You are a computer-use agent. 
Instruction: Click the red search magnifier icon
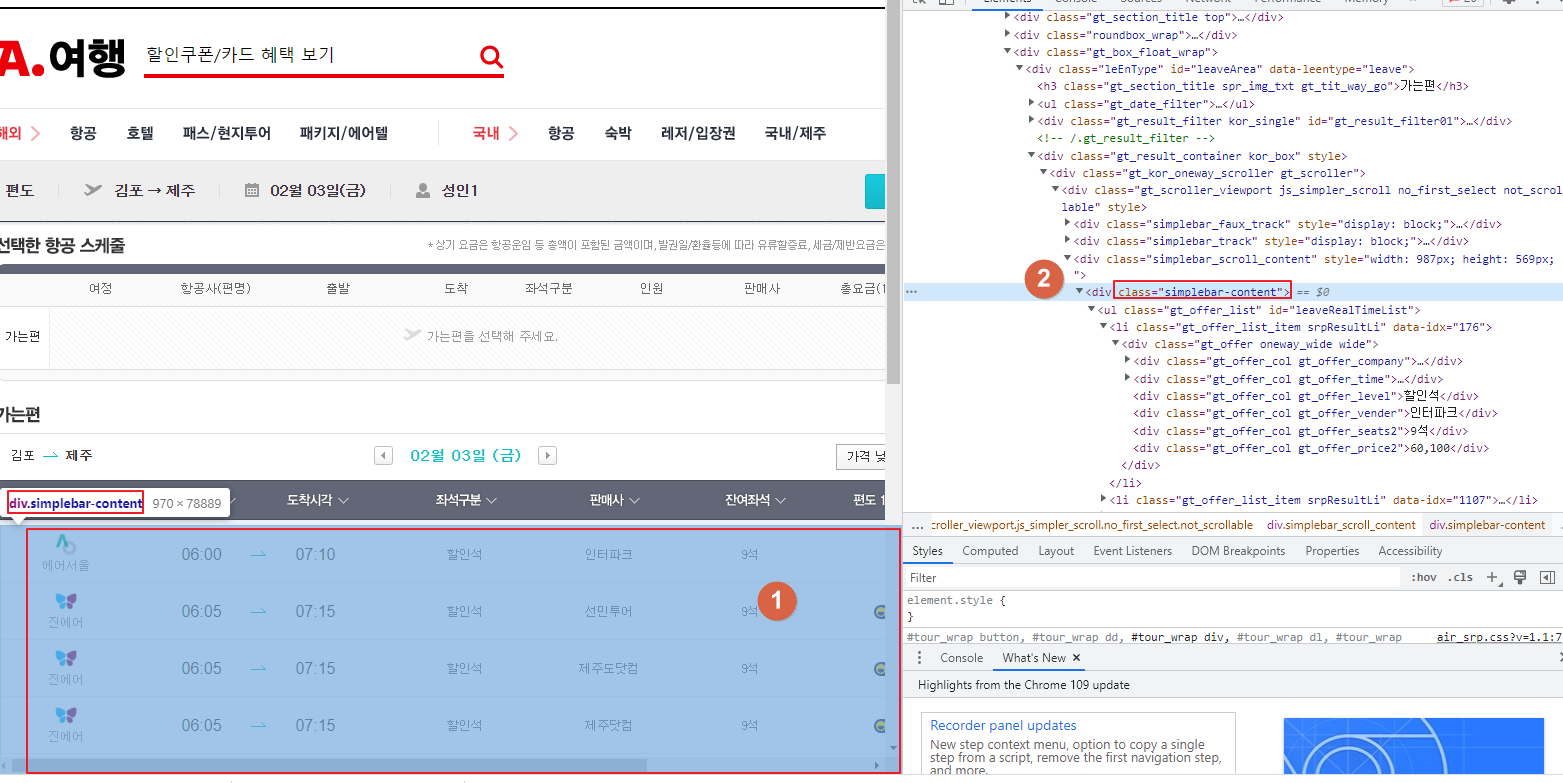[491, 57]
